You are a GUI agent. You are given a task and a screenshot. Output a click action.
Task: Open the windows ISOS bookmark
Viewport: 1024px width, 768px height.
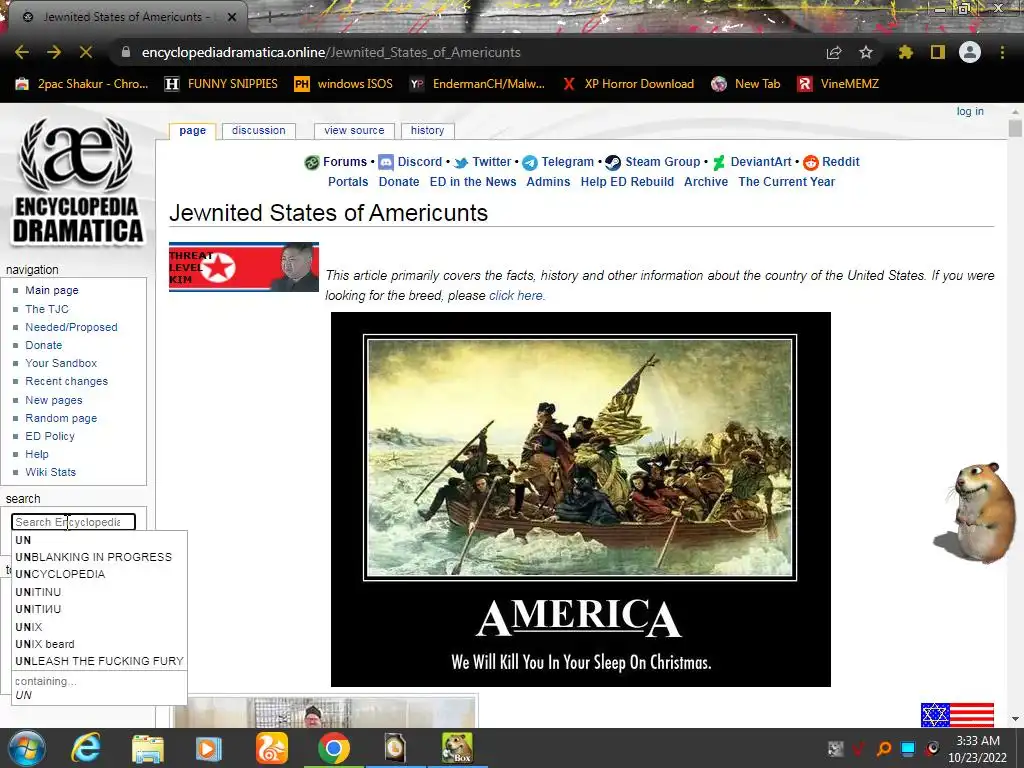344,84
